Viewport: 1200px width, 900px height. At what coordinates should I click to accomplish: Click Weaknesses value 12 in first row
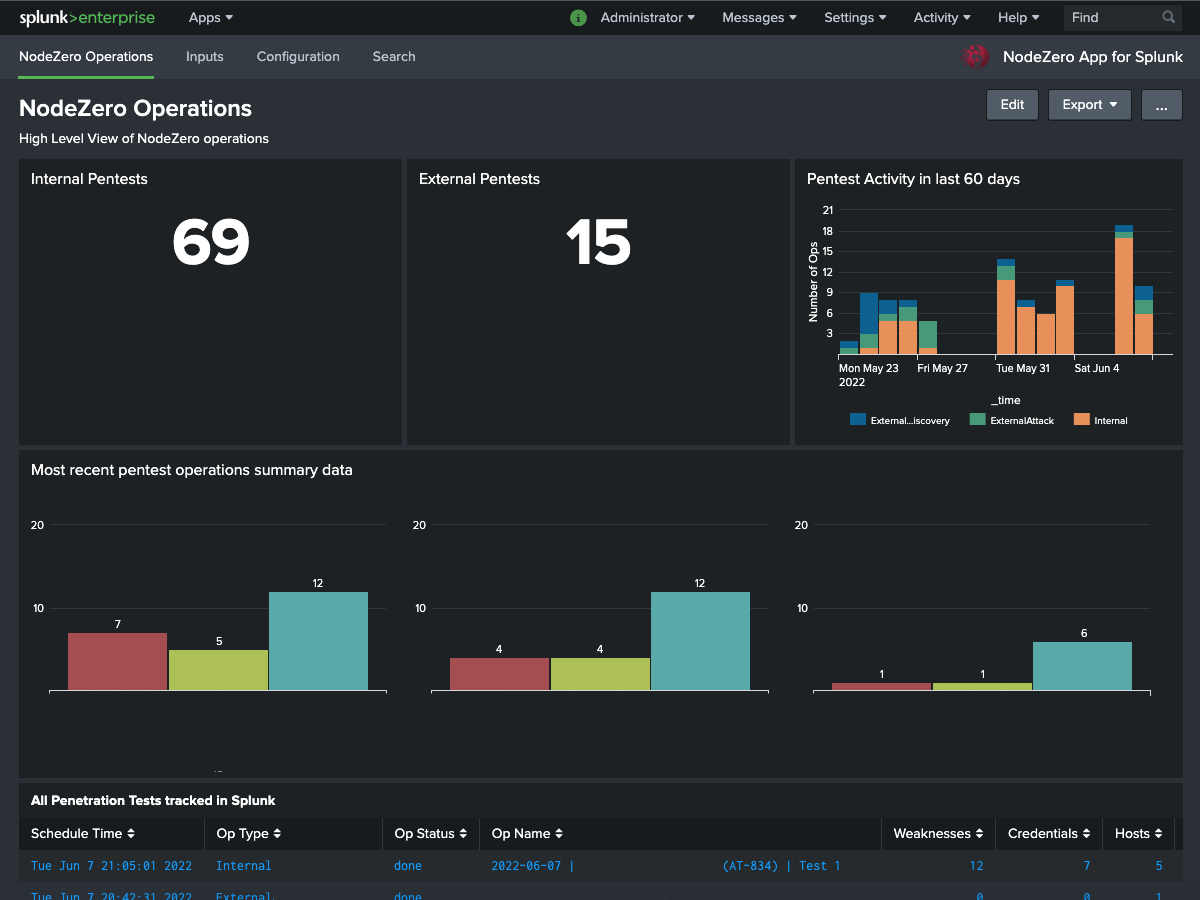coord(976,866)
